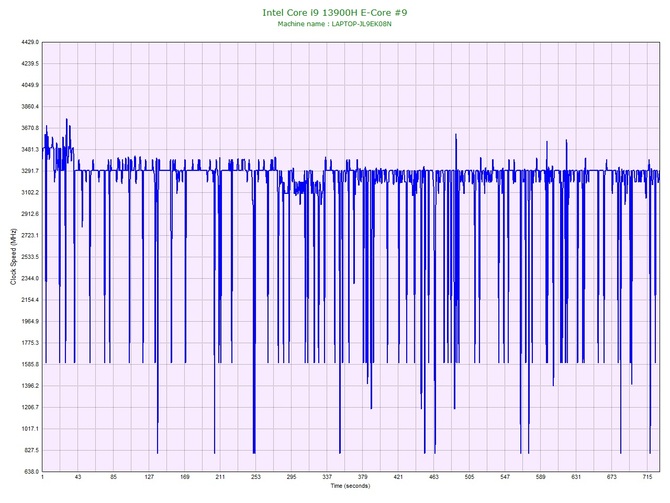Click the 3102.2 y-axis value
670x503 pixels.
[x=30, y=193]
